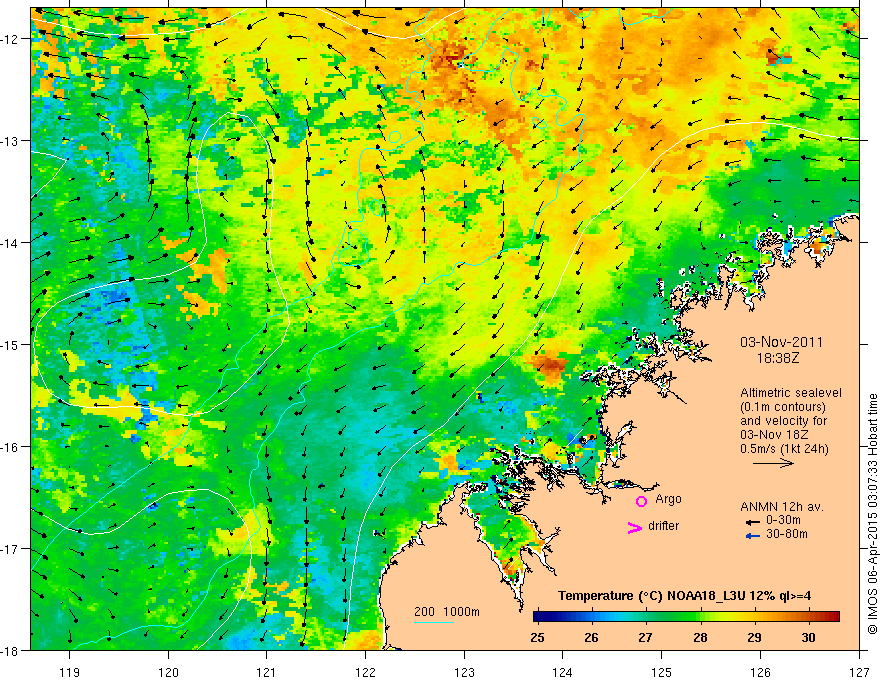The width and height of the screenshot is (880, 680).
Task: Click the IMOS copyright timestamp text
Action: coord(872,513)
